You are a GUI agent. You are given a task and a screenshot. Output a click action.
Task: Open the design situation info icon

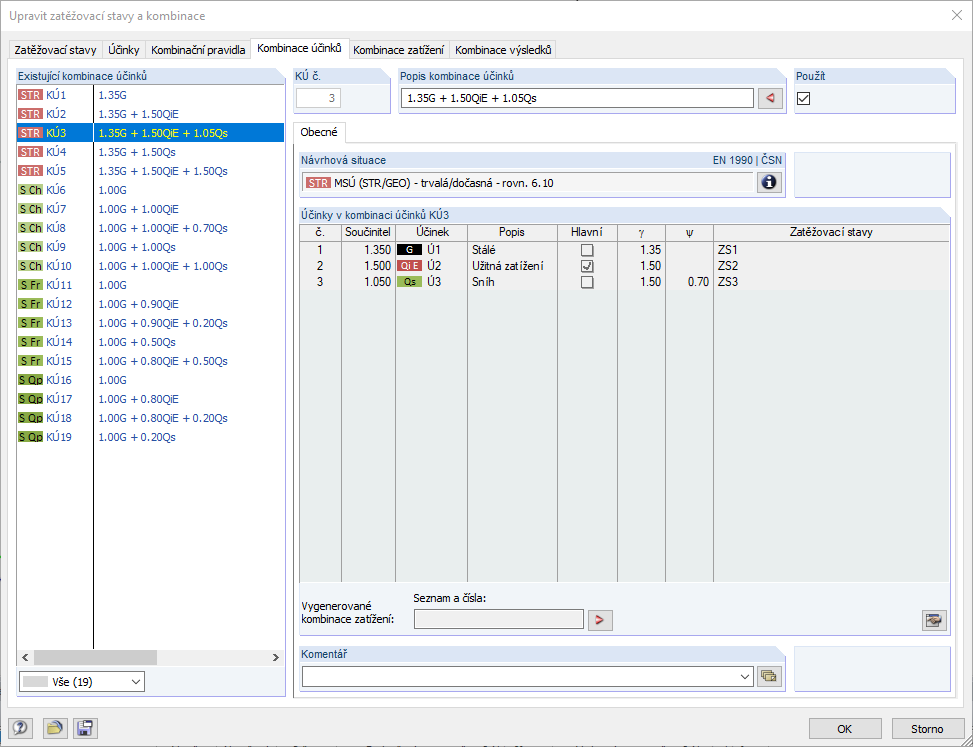coord(769,182)
